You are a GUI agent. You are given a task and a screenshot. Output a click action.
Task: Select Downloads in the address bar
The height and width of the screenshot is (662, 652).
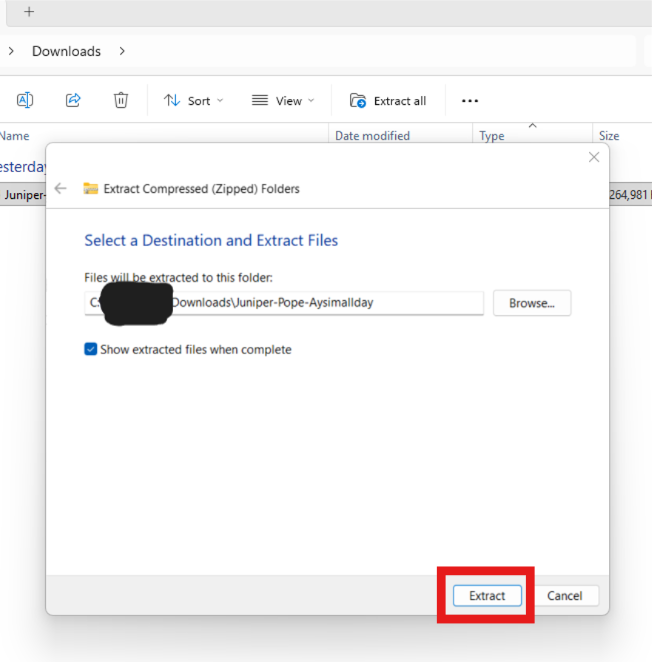pos(66,51)
